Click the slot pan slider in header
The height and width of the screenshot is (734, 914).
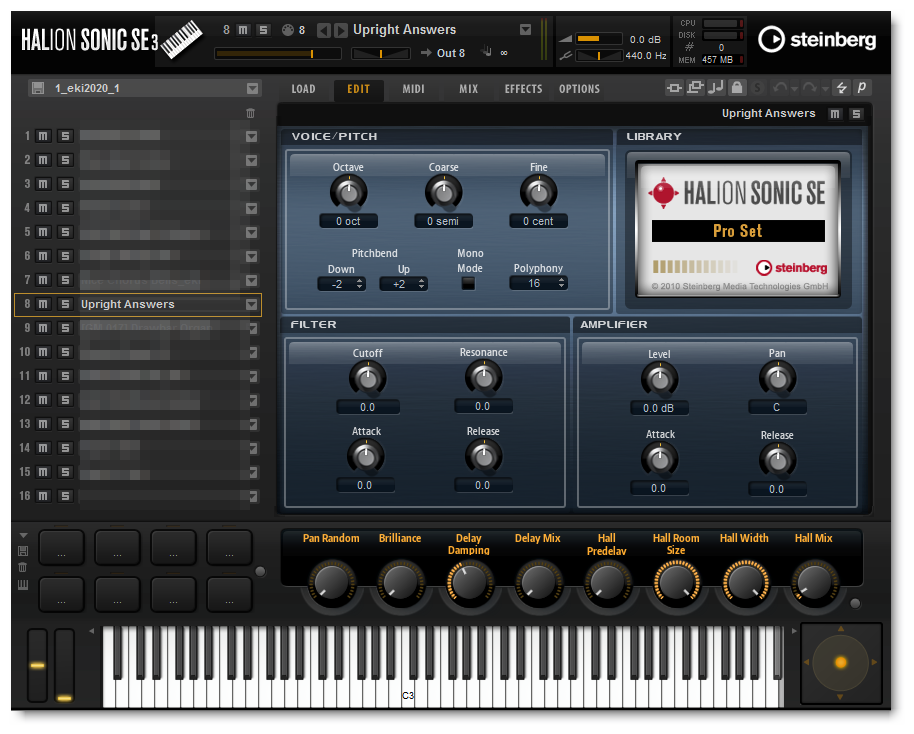coord(381,54)
